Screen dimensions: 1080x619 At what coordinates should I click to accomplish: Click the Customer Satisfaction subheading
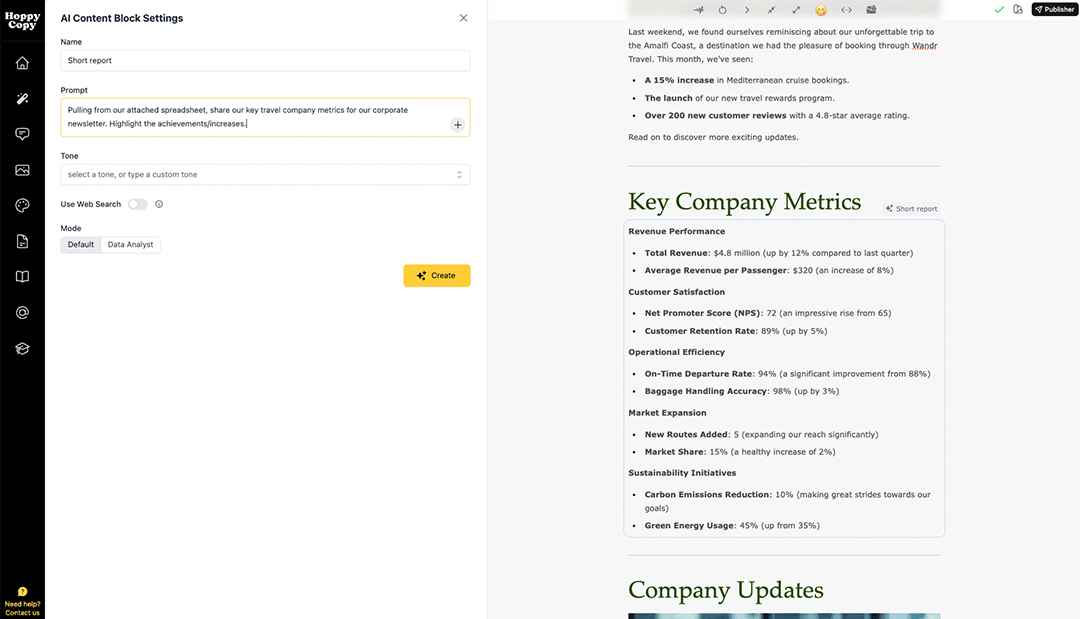(x=676, y=292)
